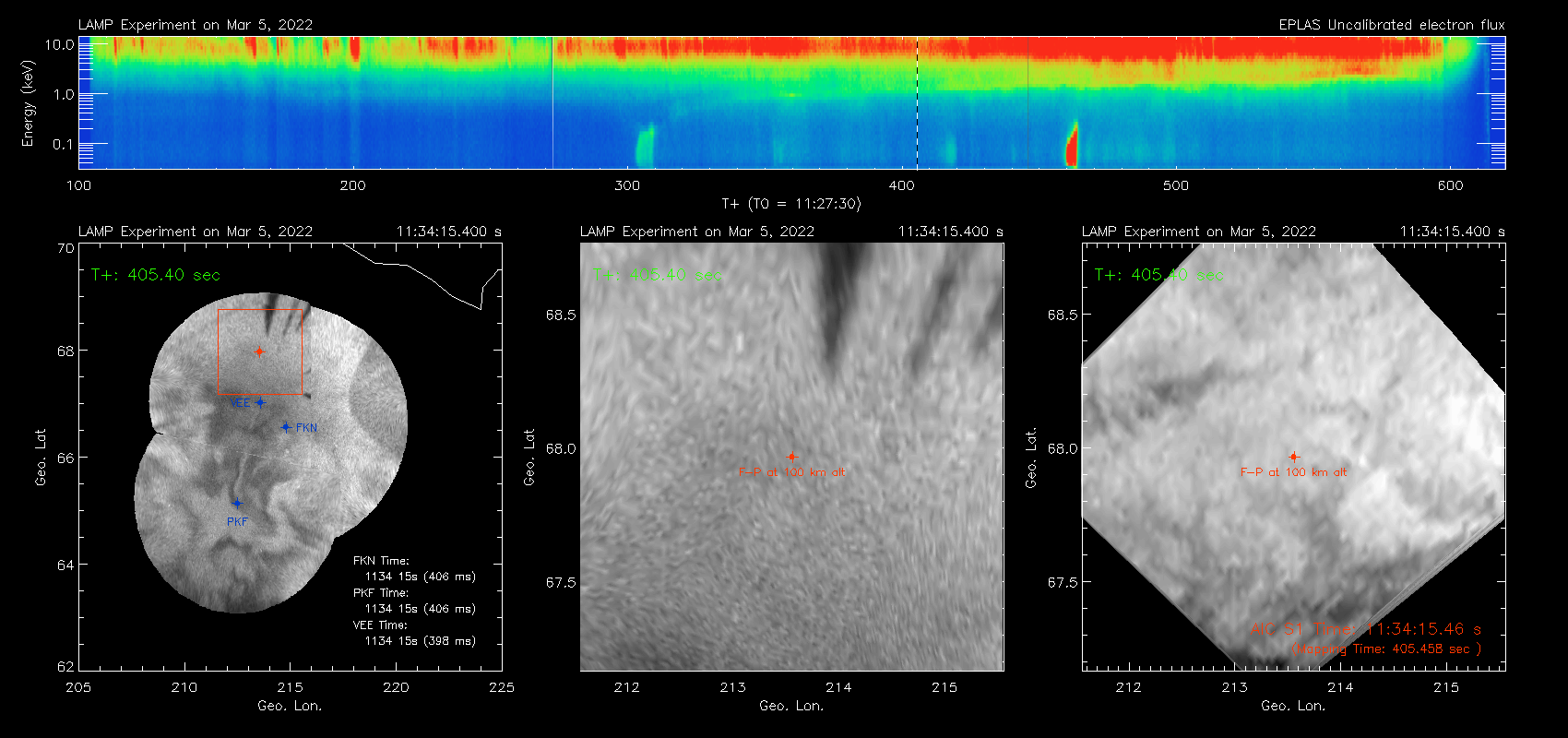Click the red F-P marker in the middle panel

pyautogui.click(x=791, y=457)
